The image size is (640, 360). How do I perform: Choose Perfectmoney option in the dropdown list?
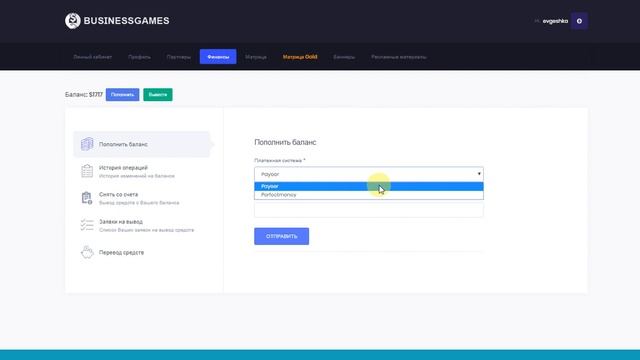pos(369,195)
